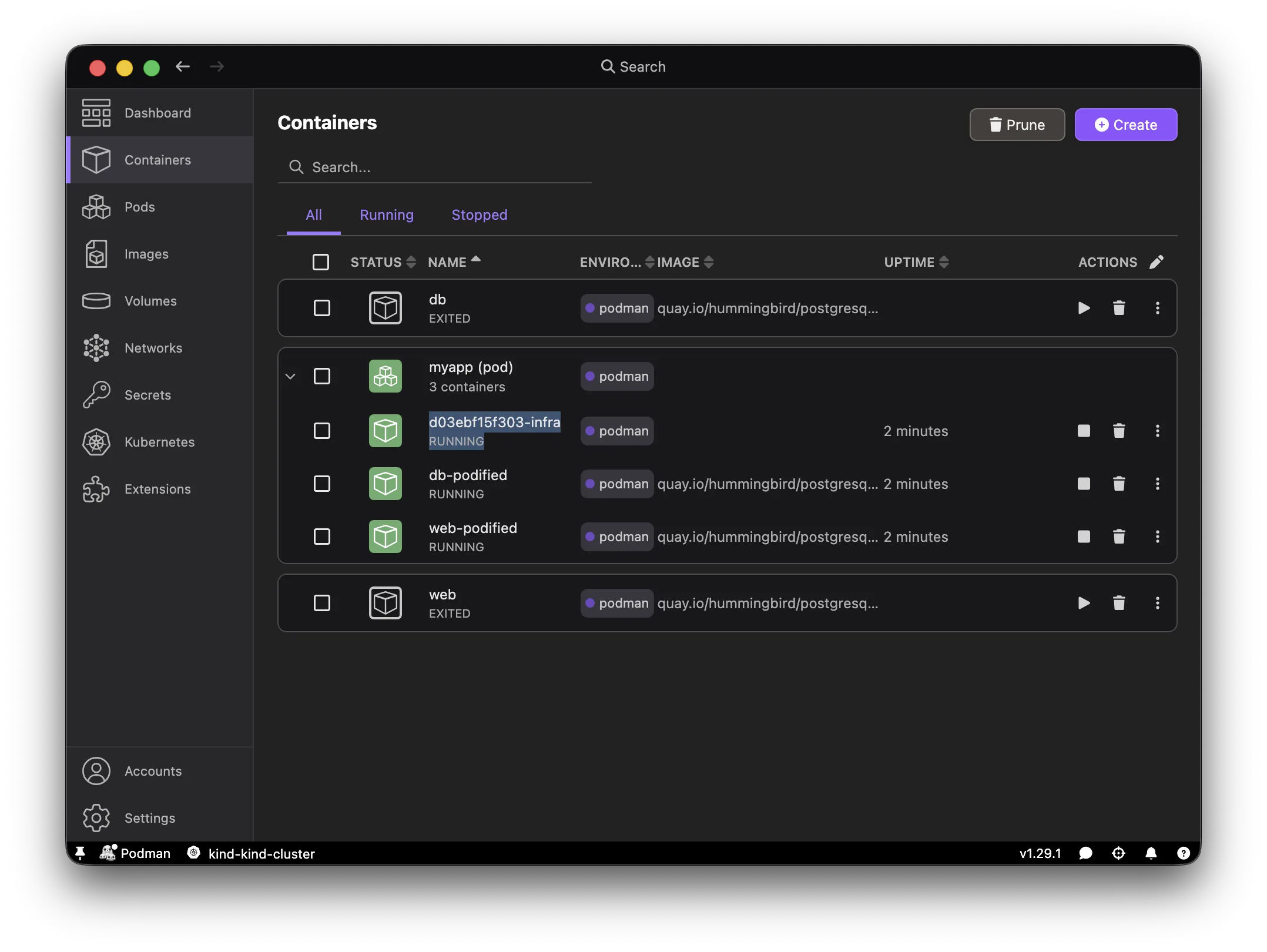Open more actions for web container

[1158, 603]
